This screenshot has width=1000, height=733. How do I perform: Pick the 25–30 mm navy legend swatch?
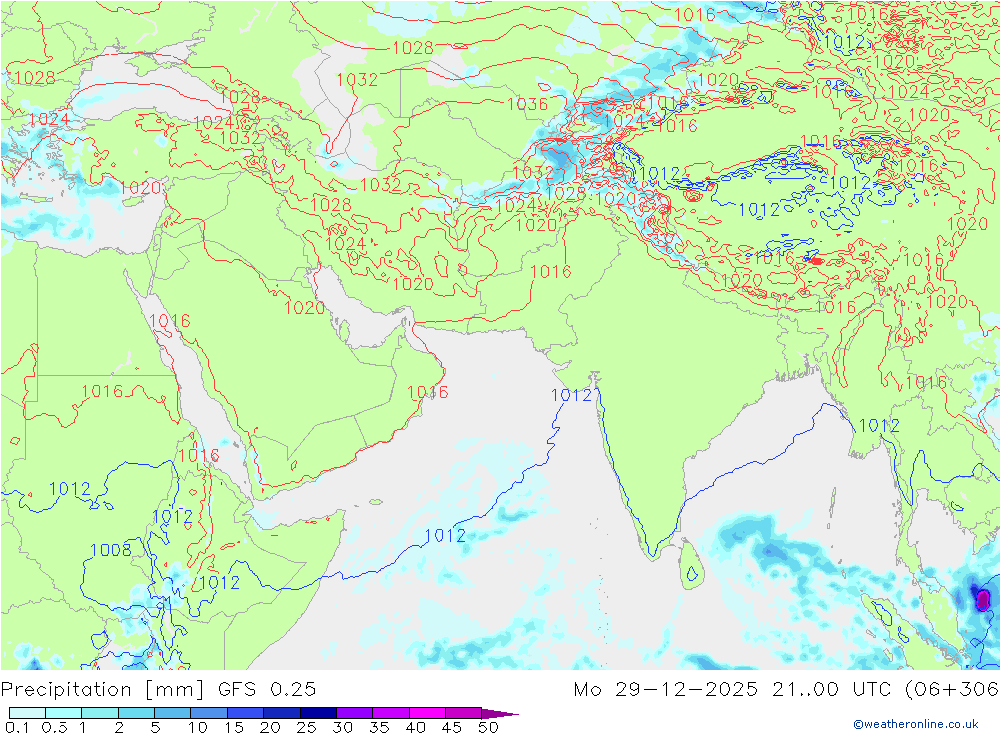click(318, 713)
